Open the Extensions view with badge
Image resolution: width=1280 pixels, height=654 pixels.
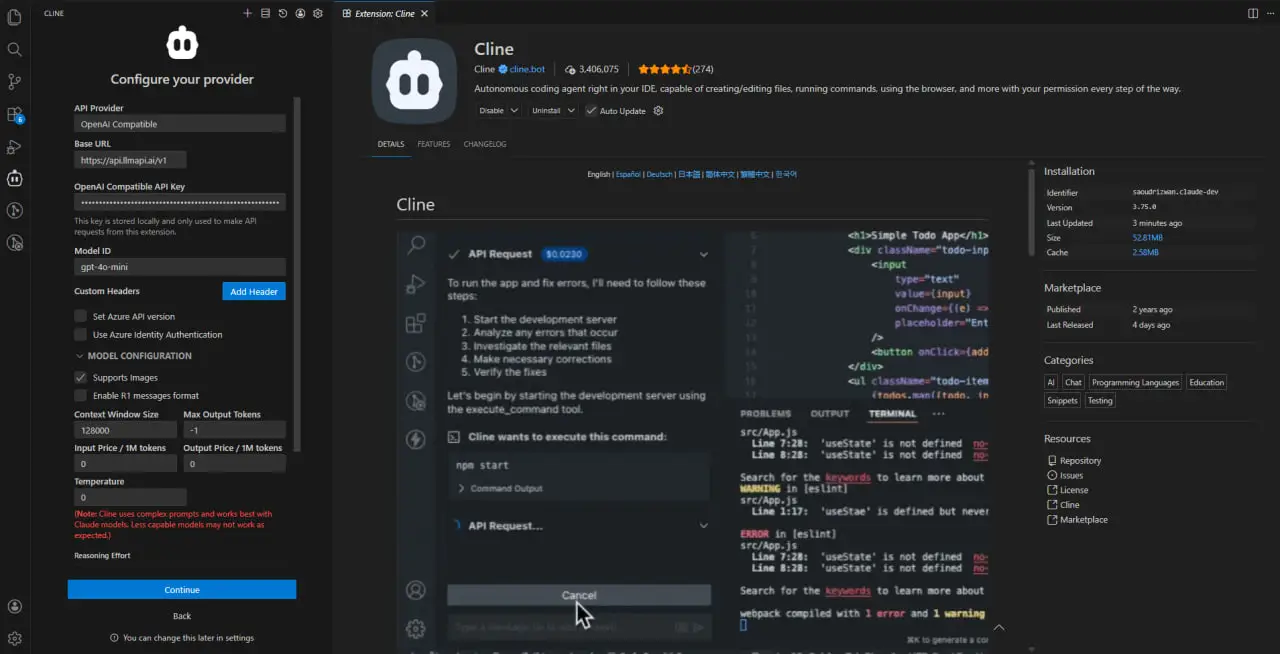14,114
